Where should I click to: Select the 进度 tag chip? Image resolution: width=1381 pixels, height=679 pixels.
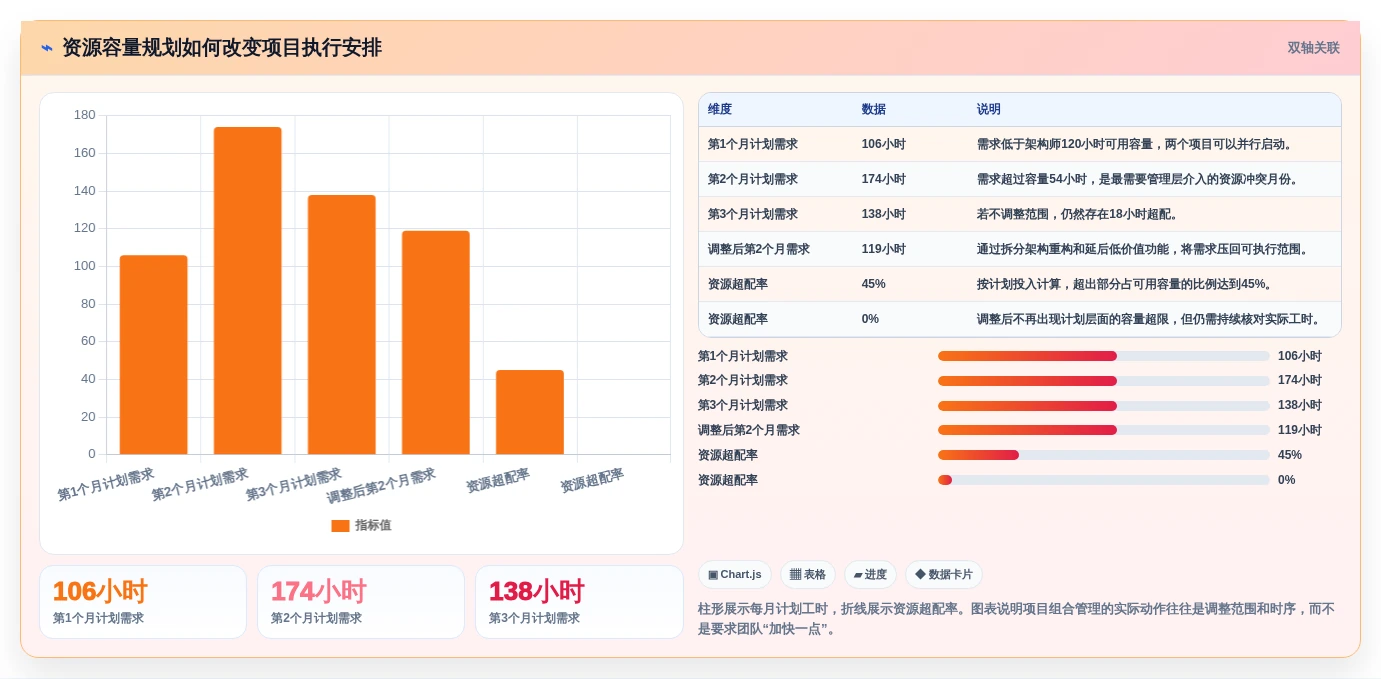pos(870,574)
